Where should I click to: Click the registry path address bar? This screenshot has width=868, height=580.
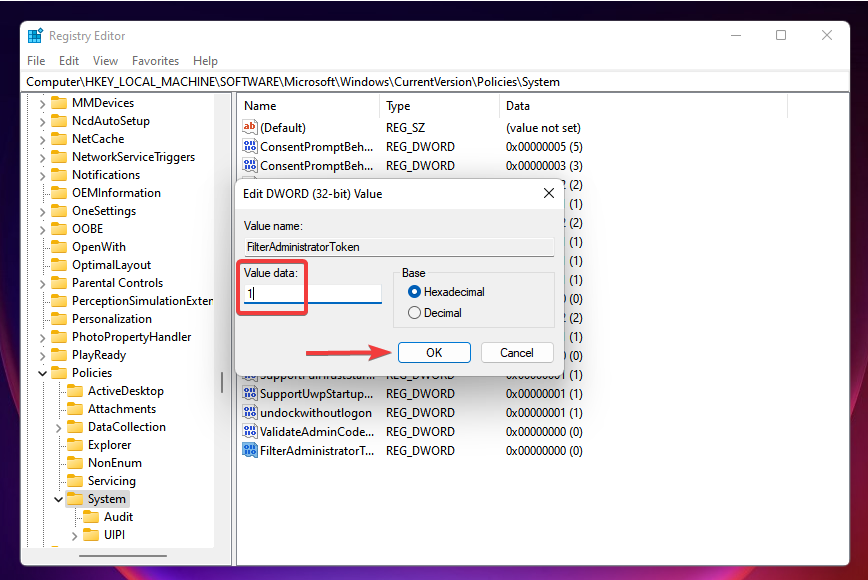435,82
